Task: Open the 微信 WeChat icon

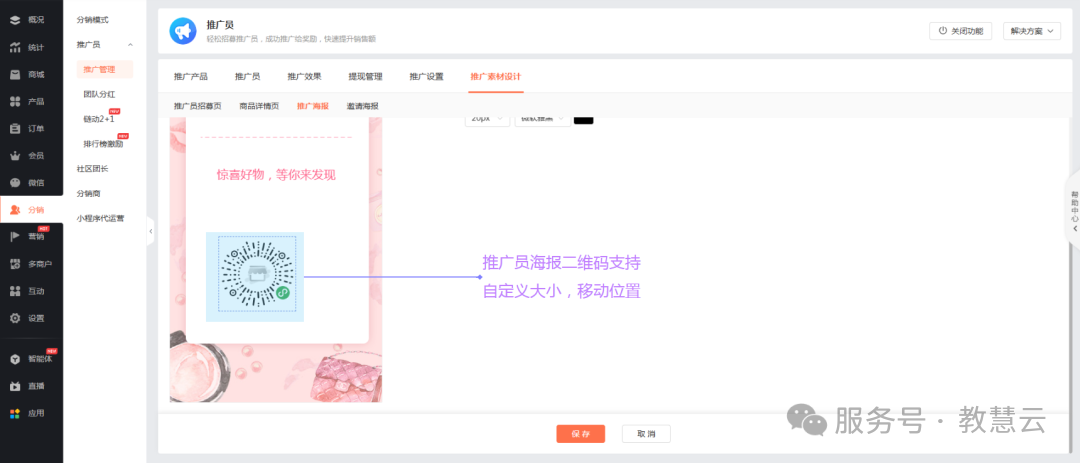Action: 14,183
